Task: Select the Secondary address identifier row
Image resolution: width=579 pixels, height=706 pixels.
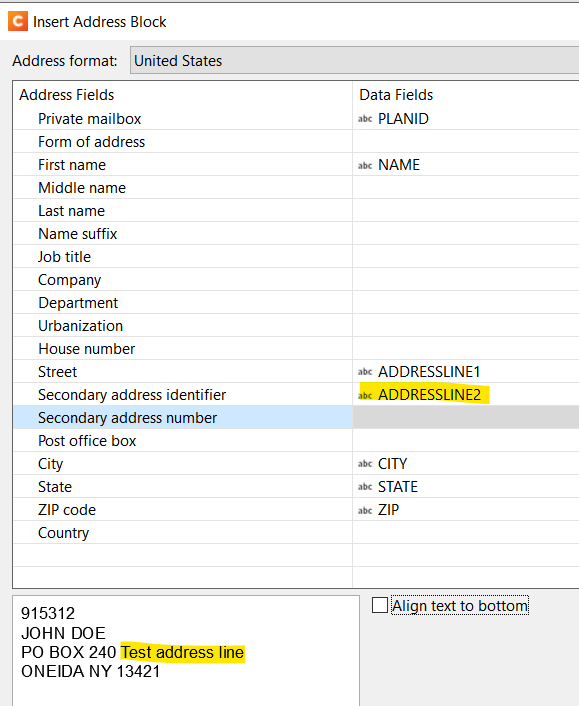Action: (182, 394)
